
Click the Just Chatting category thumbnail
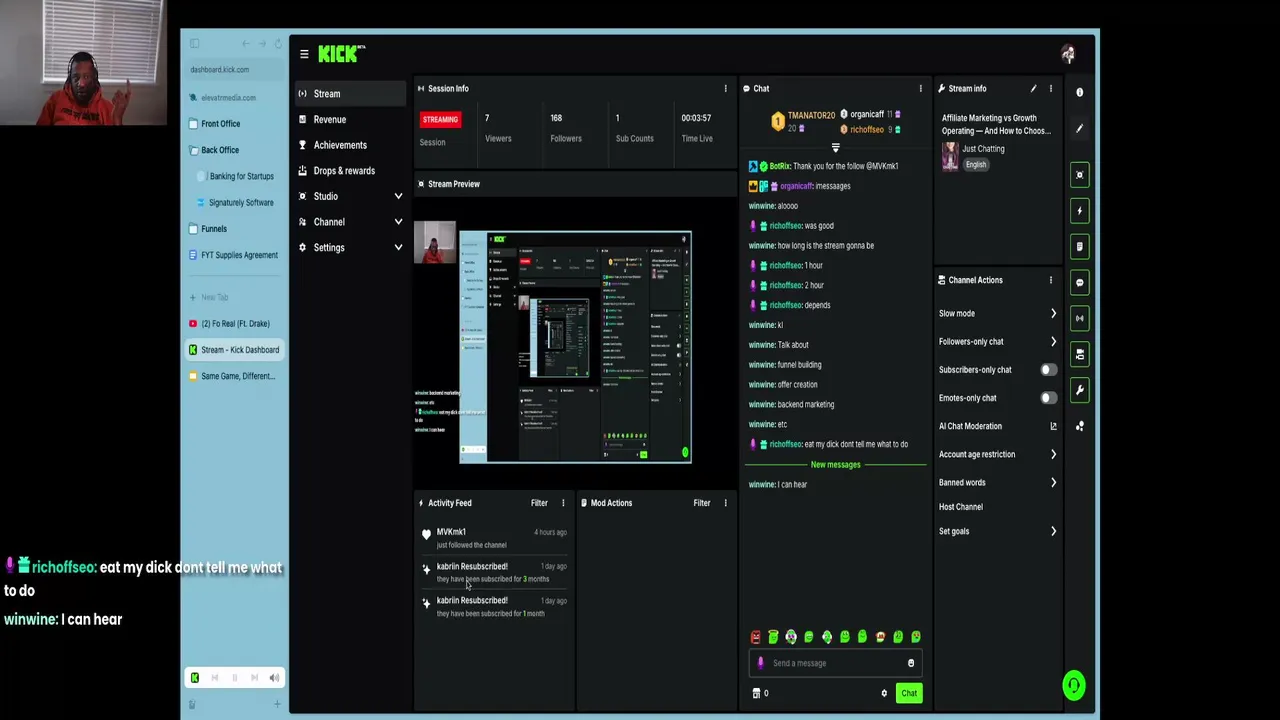pos(950,156)
